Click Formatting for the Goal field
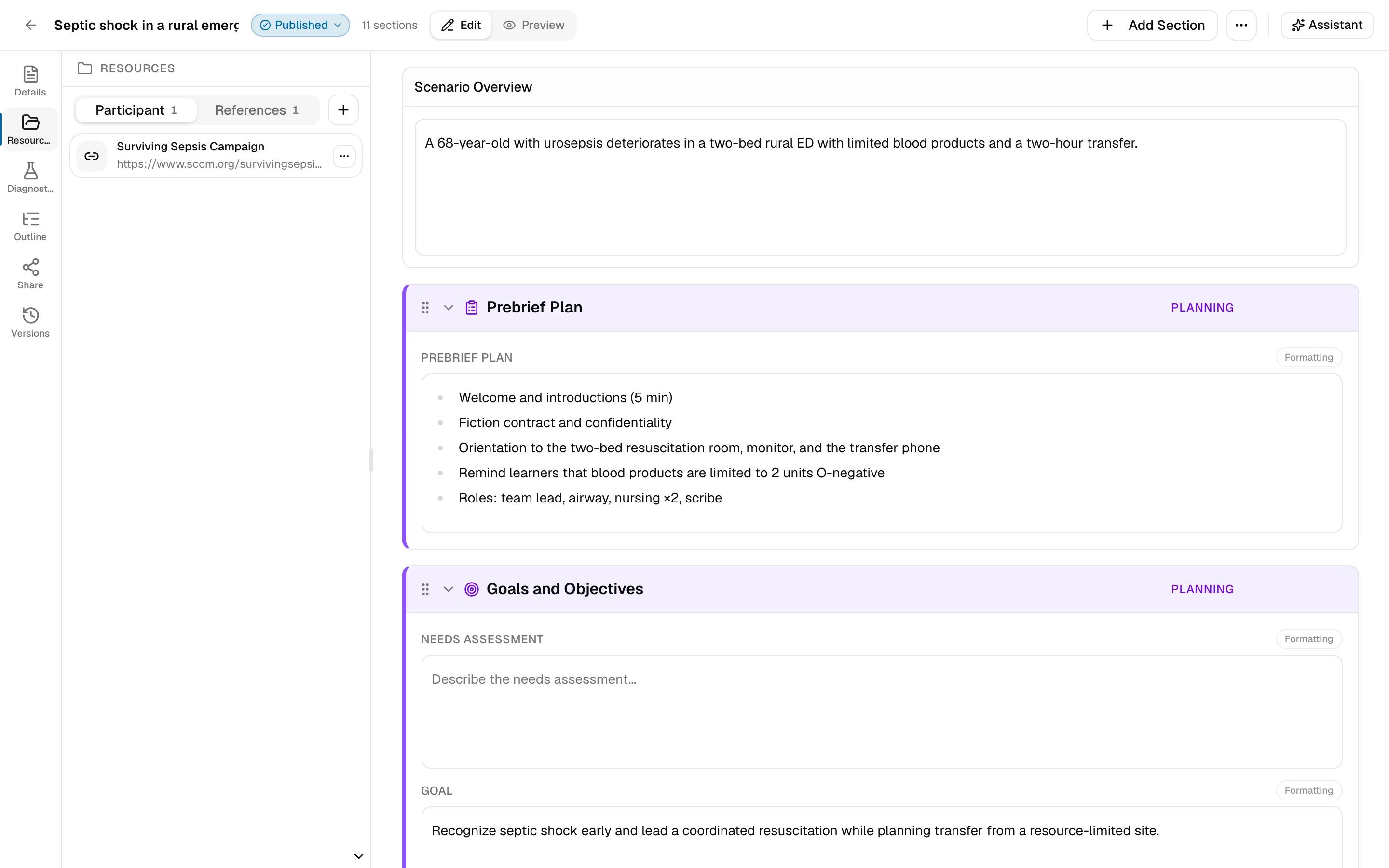The image size is (1389, 868). (x=1308, y=790)
